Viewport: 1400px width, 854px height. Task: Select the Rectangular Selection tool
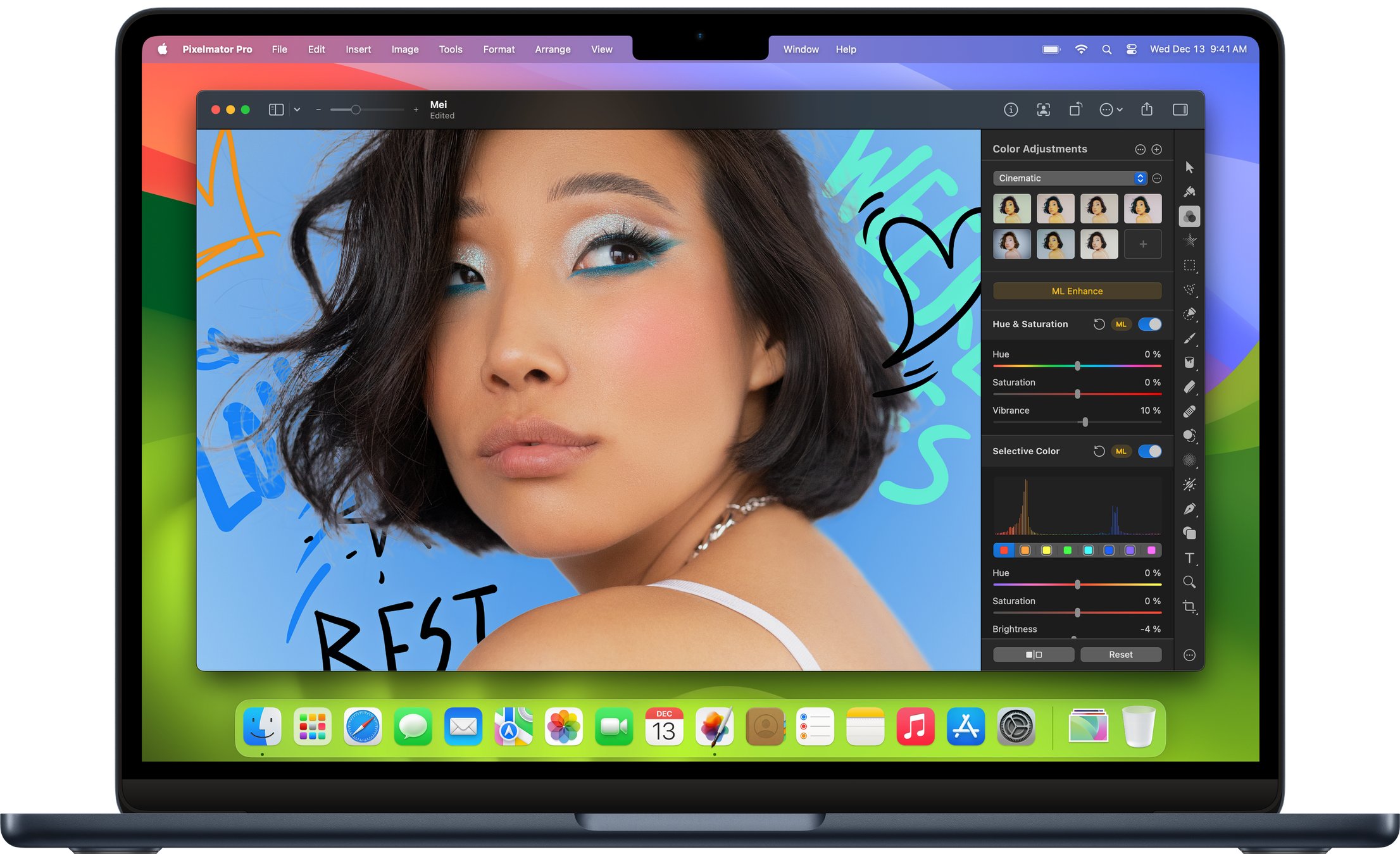coord(1189,266)
